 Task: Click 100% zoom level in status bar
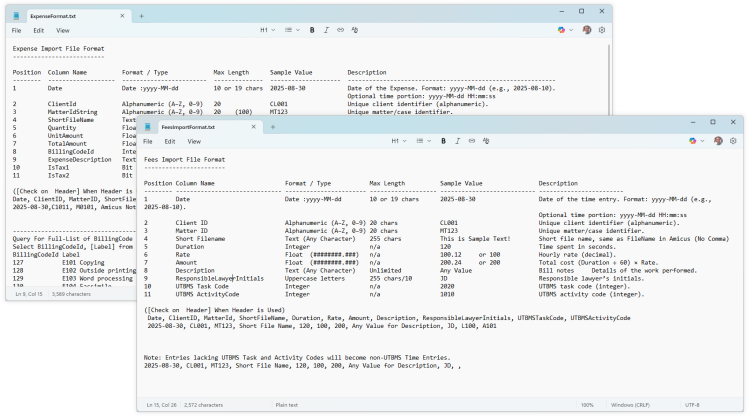pyautogui.click(x=587, y=404)
